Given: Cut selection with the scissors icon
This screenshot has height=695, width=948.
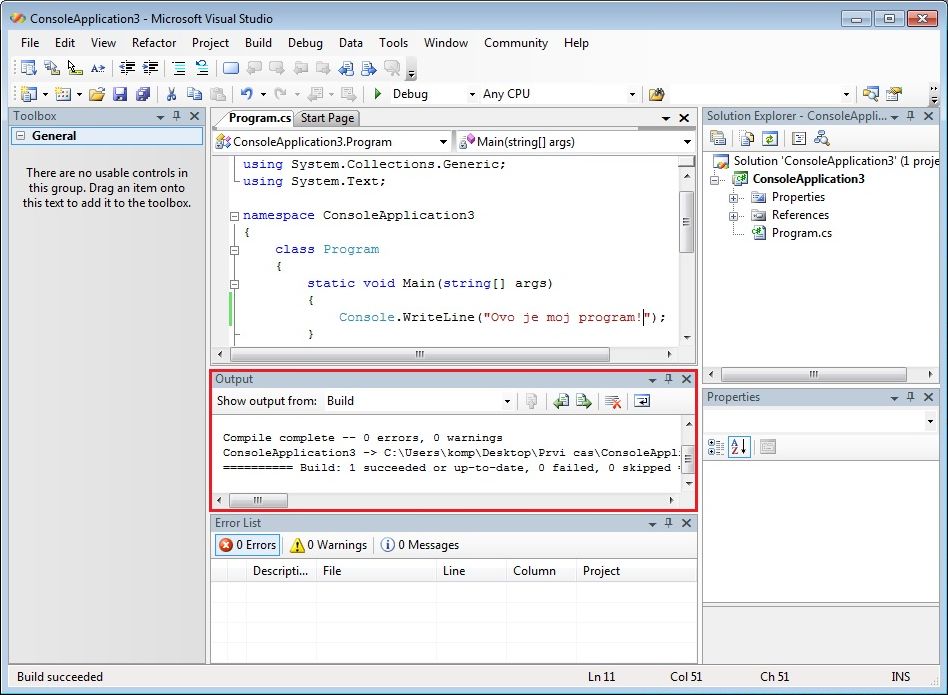Looking at the screenshot, I should [171, 94].
